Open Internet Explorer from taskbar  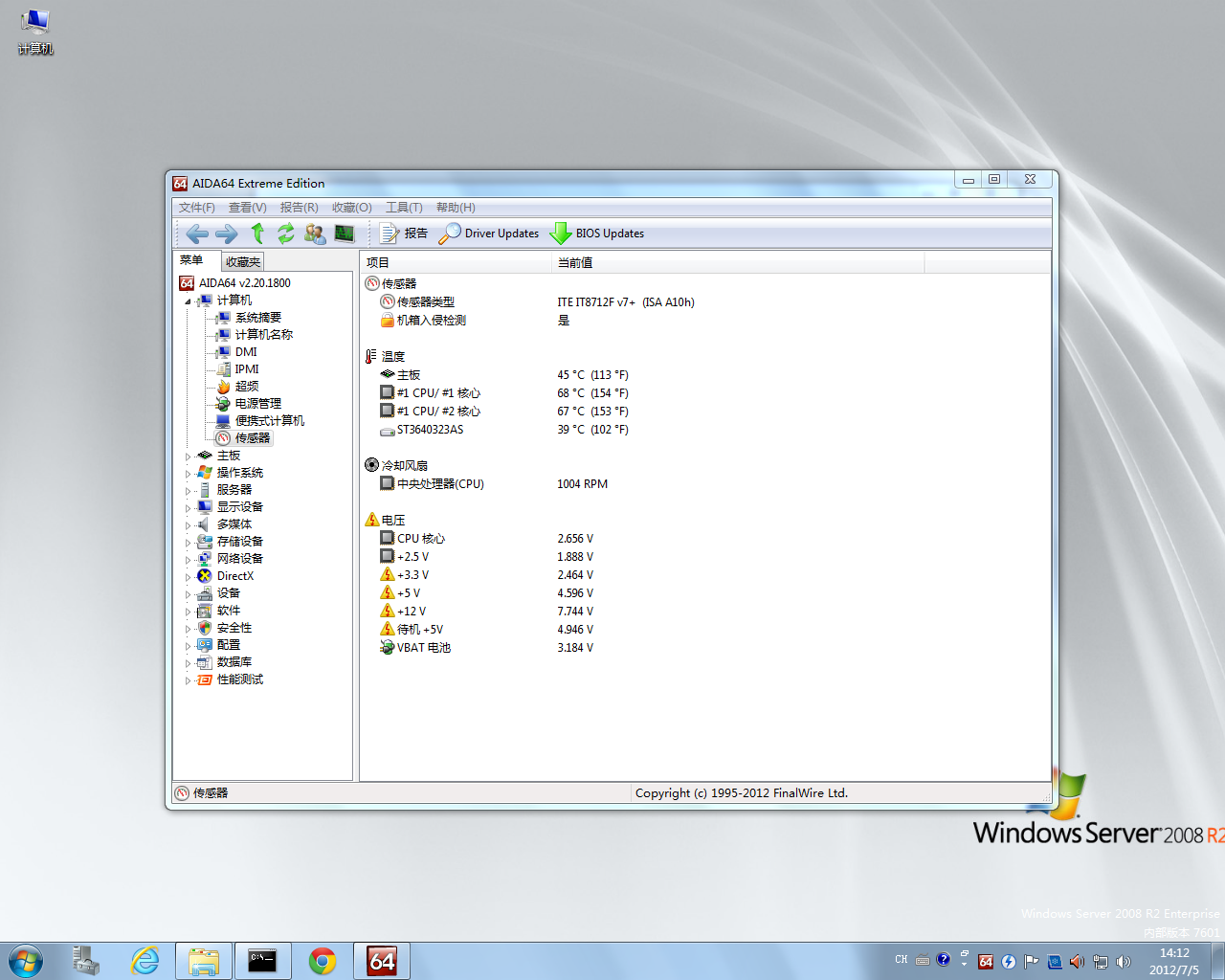145,961
